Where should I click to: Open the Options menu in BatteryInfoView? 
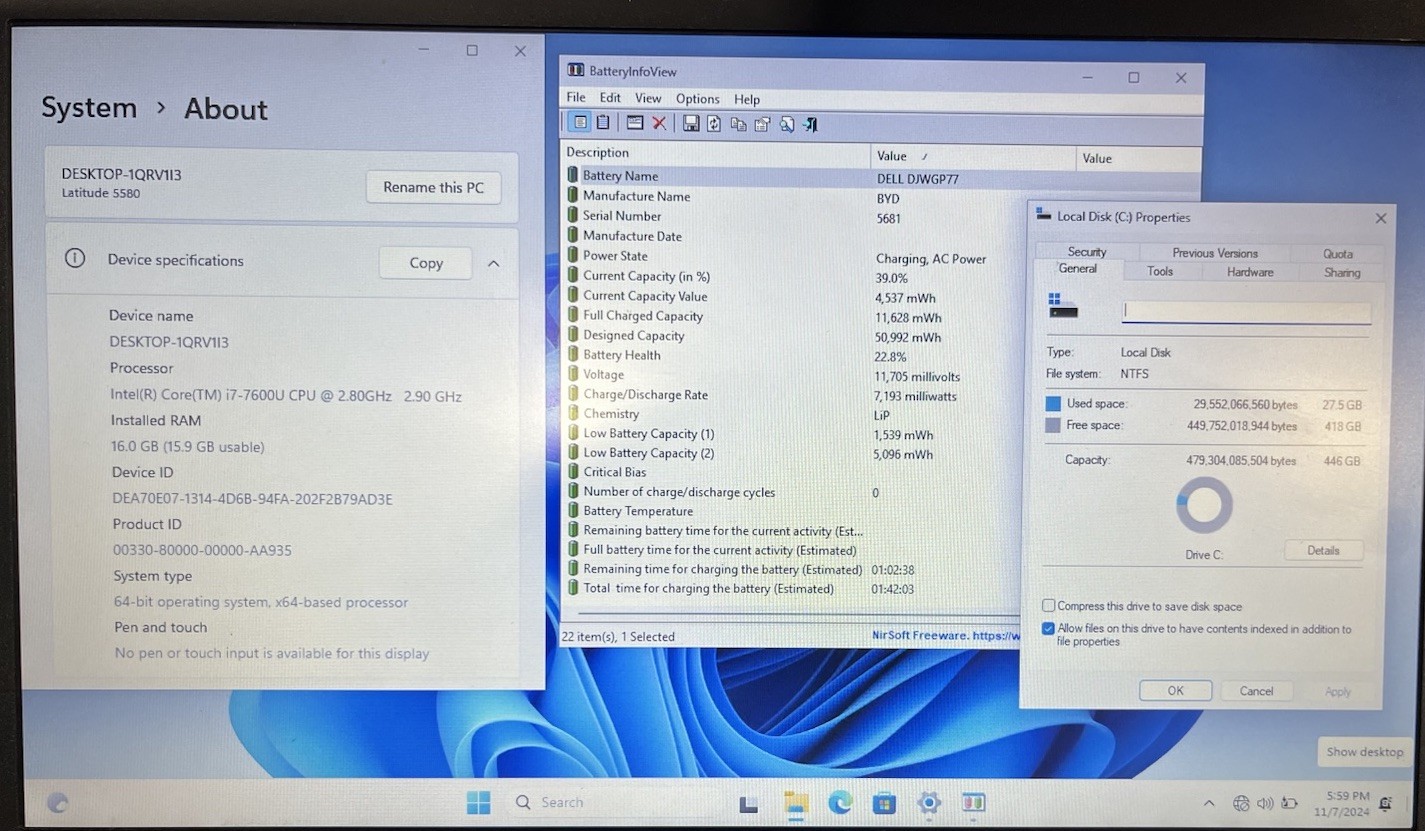pyautogui.click(x=697, y=99)
